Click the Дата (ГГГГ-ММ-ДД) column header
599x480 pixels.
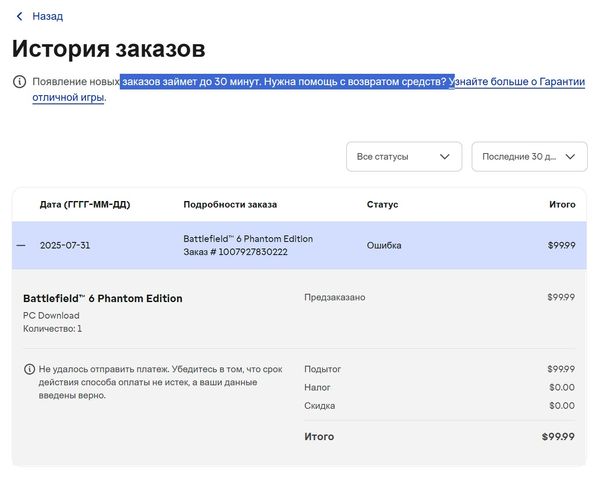point(85,204)
